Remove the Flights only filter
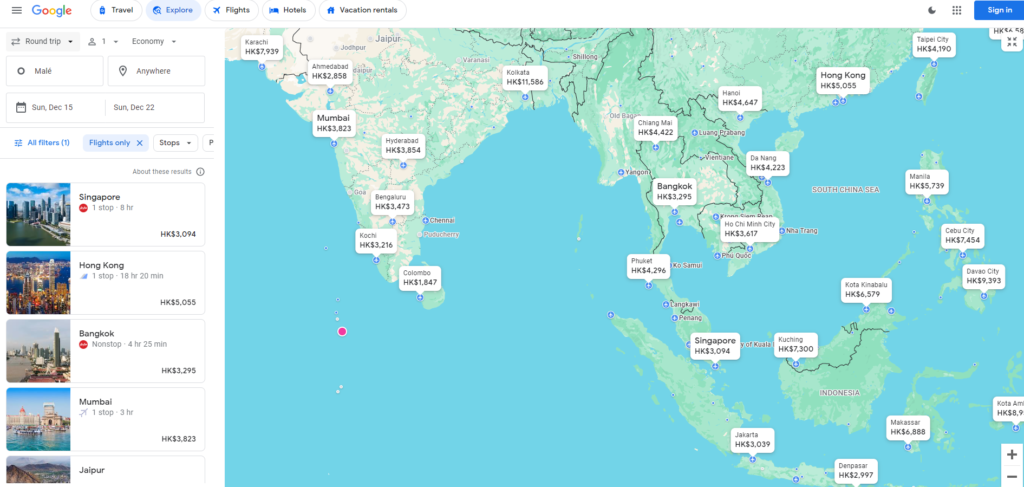1024x487 pixels. pos(140,143)
